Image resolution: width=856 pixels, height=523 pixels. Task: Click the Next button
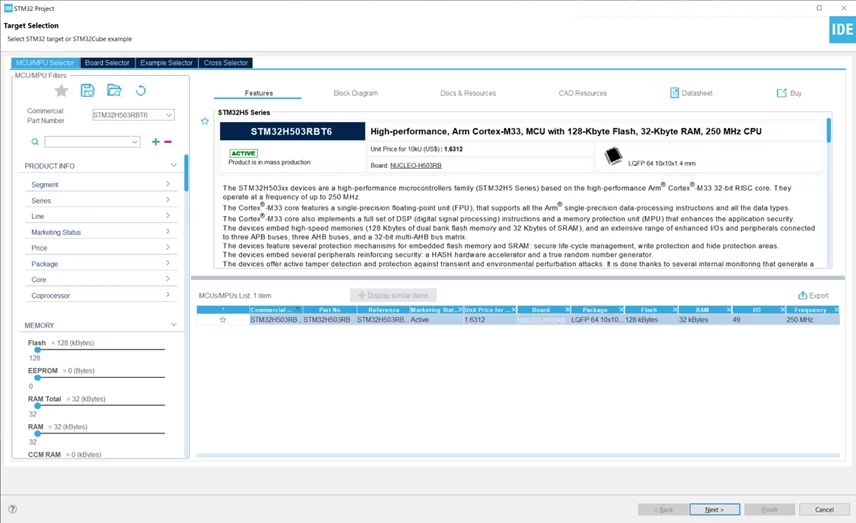point(715,509)
